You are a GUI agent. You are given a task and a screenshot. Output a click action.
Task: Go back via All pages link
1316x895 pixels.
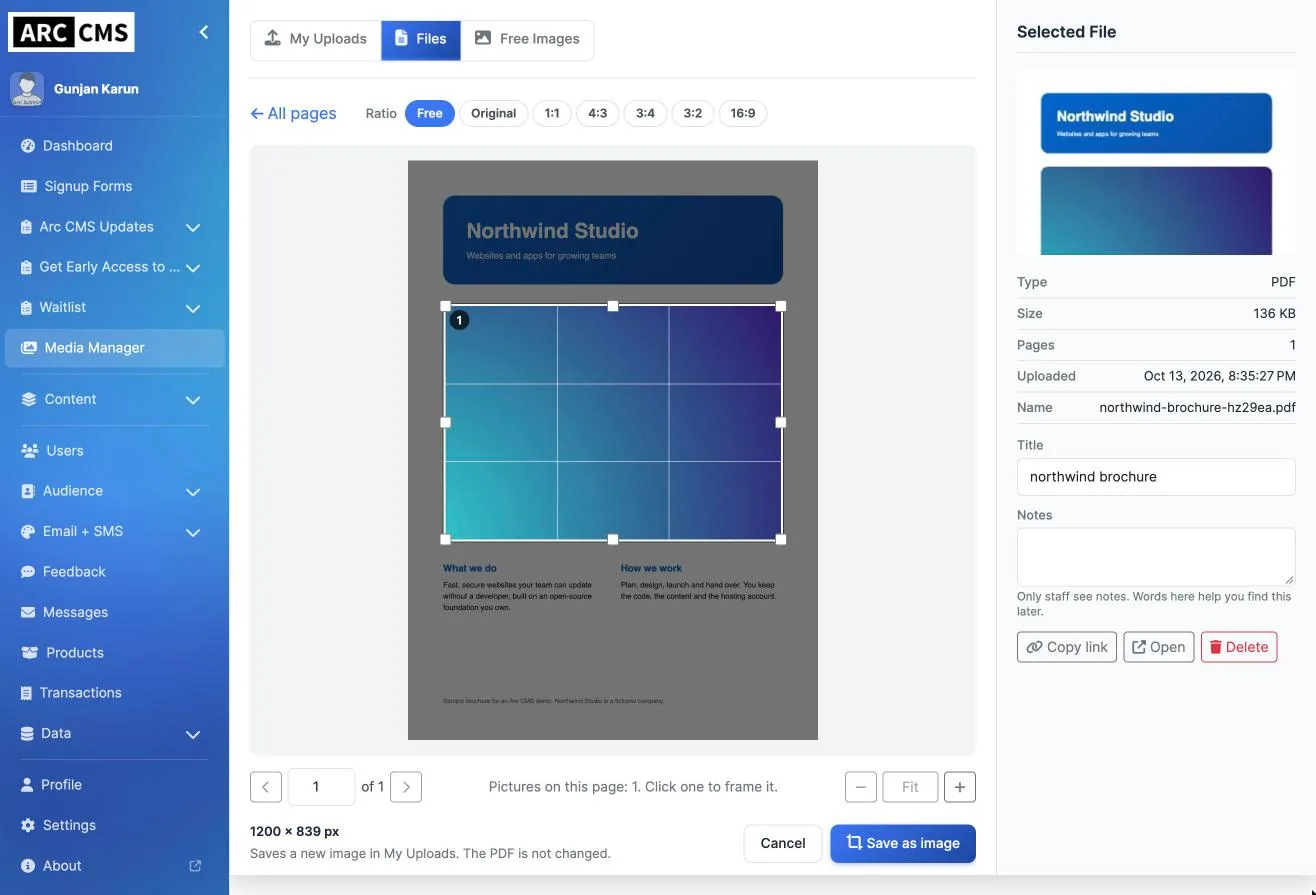tap(293, 113)
